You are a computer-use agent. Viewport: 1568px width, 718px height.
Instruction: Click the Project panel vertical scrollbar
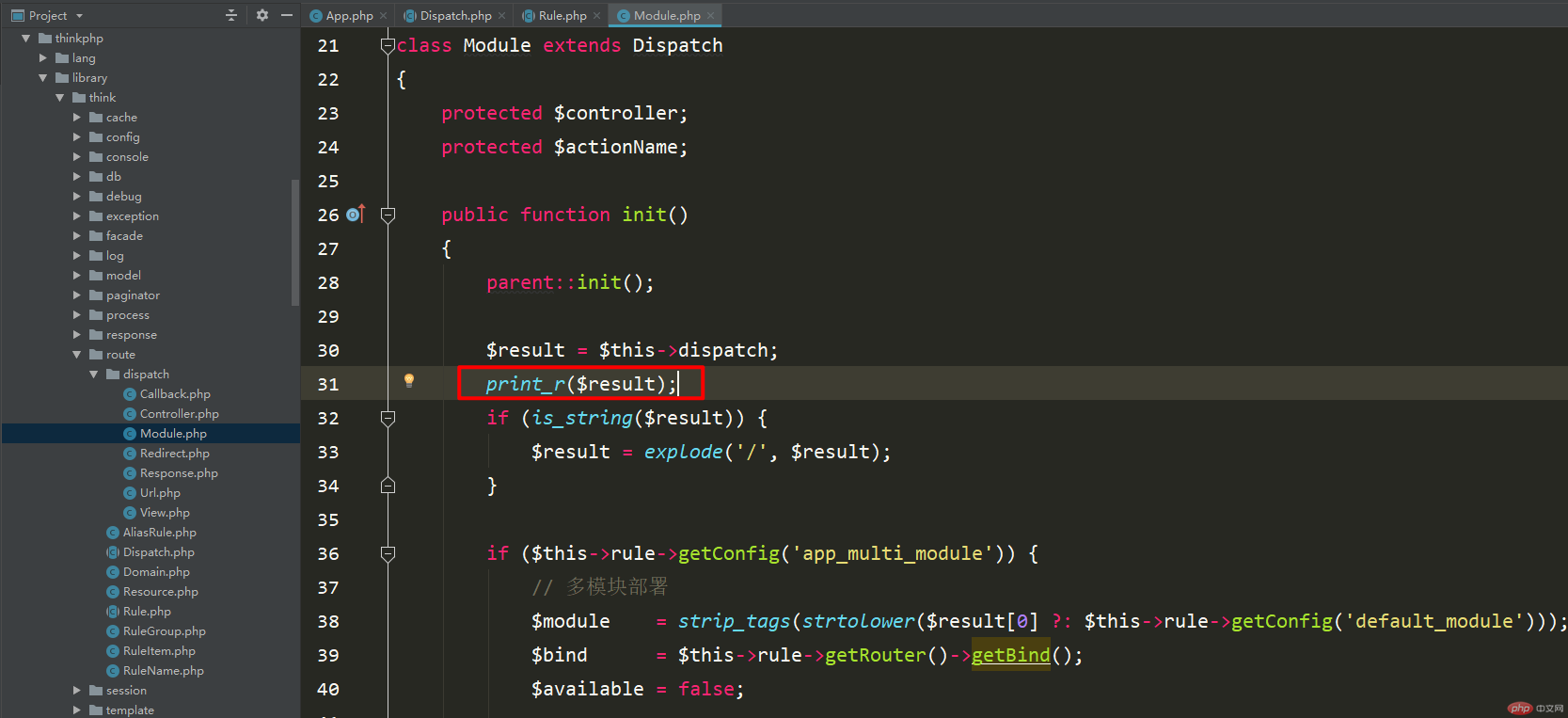[295, 242]
